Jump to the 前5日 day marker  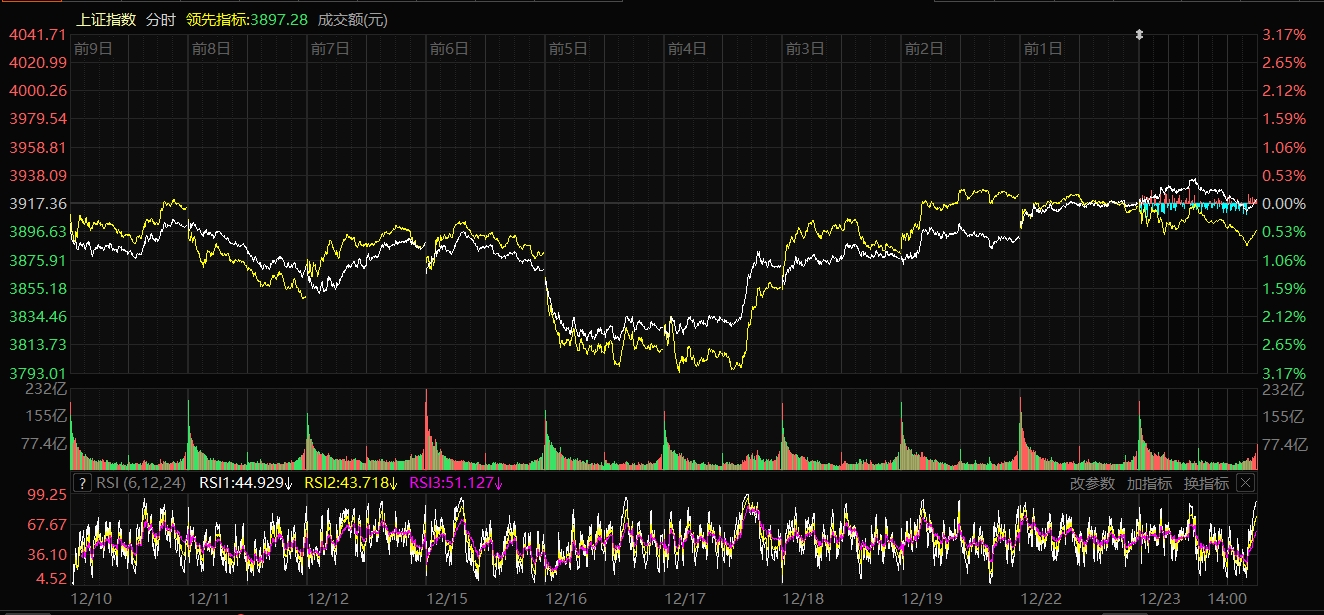[x=568, y=48]
